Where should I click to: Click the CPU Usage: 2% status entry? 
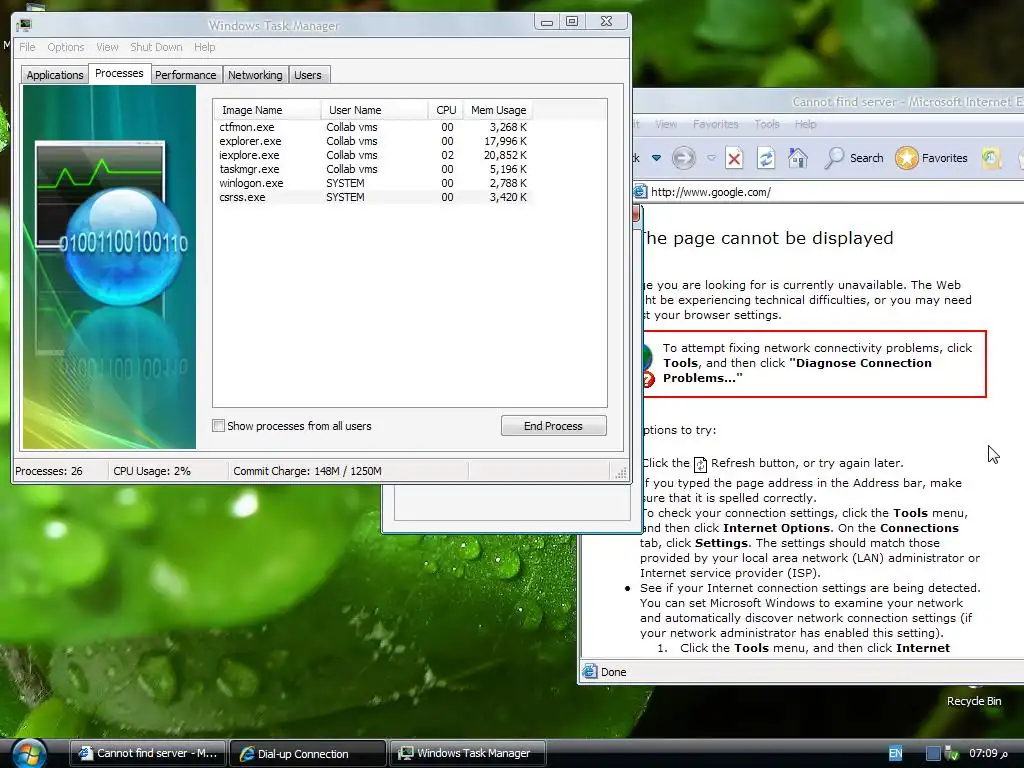click(x=152, y=471)
